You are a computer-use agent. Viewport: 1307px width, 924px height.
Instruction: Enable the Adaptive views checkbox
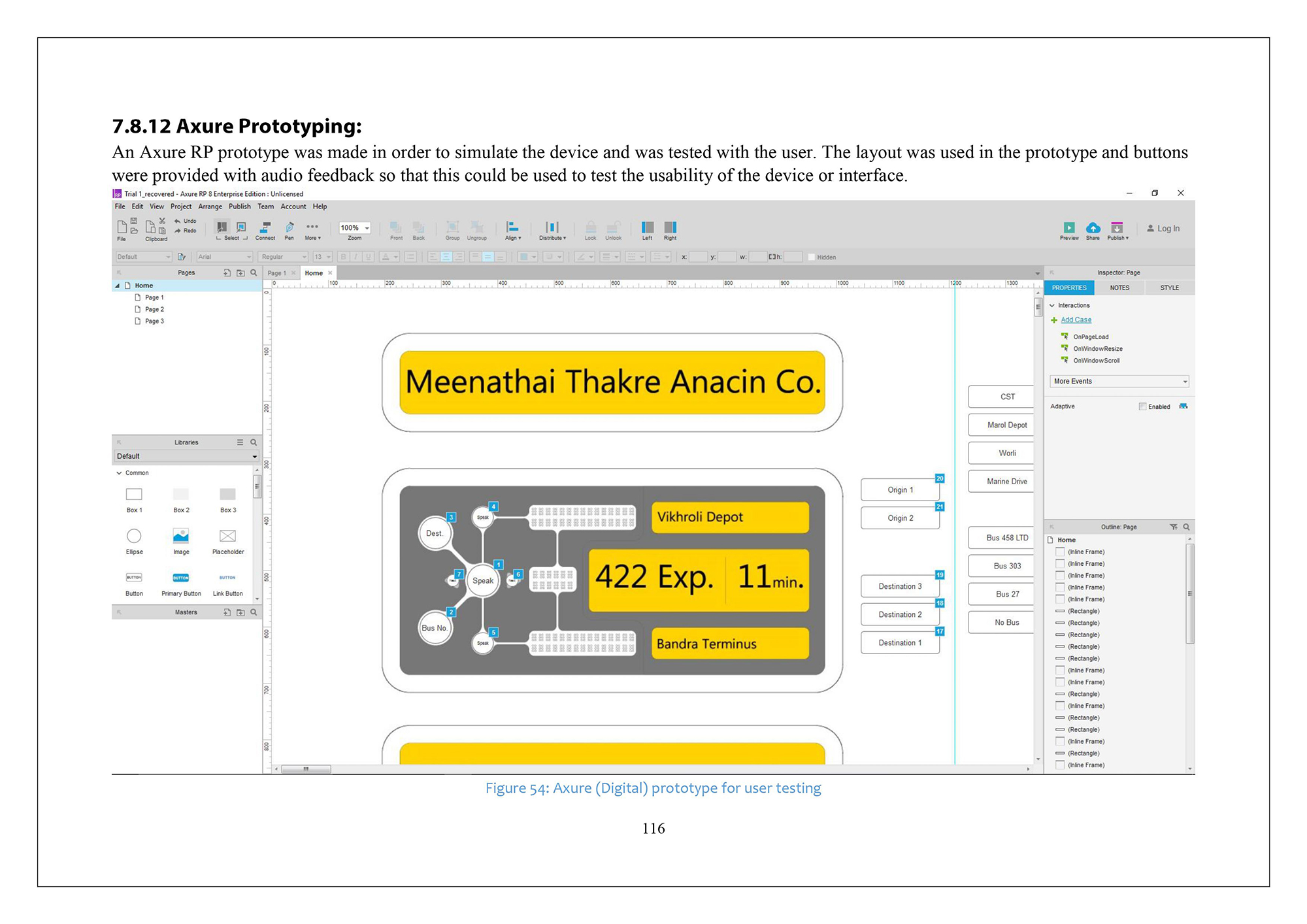[1143, 406]
